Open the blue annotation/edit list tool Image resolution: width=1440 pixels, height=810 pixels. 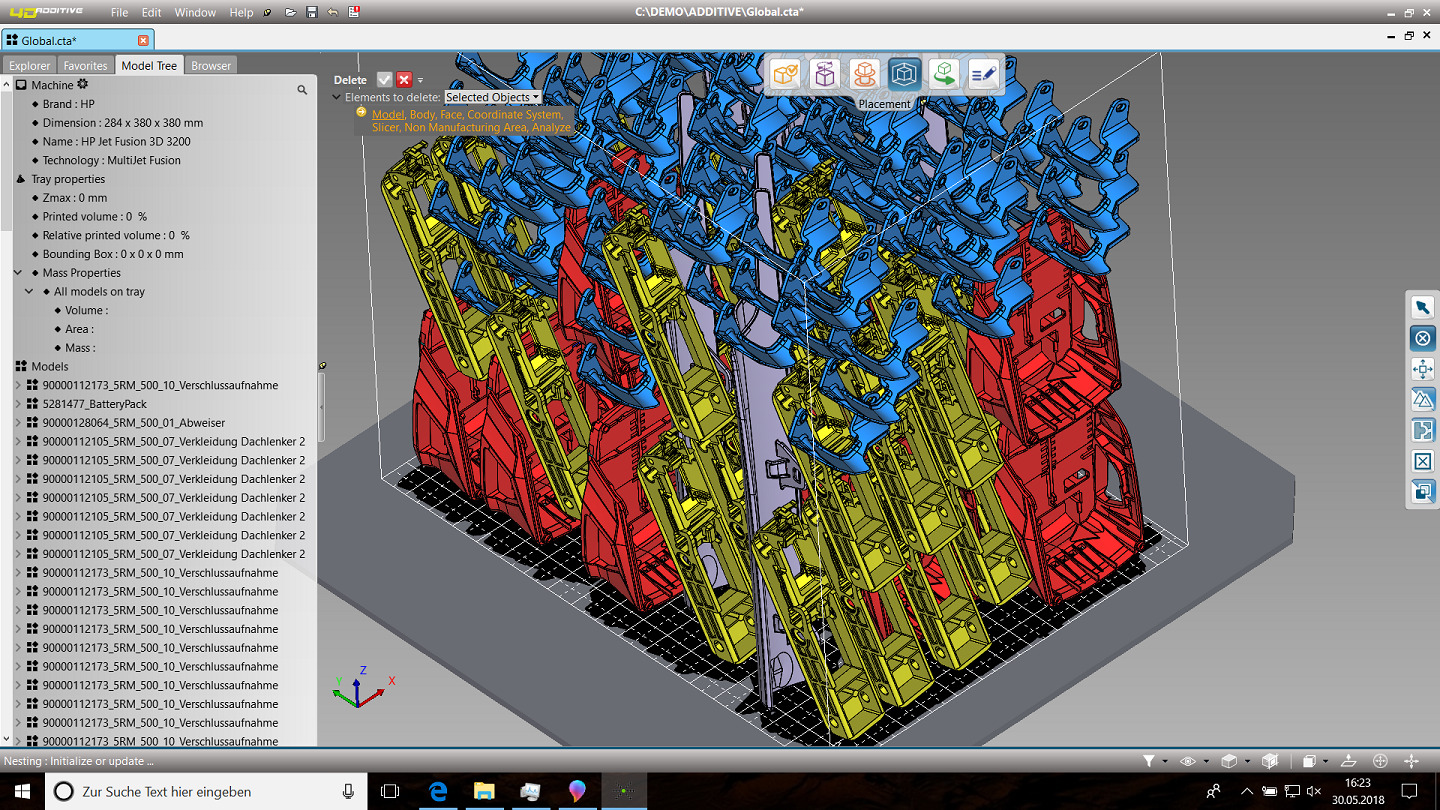[983, 73]
